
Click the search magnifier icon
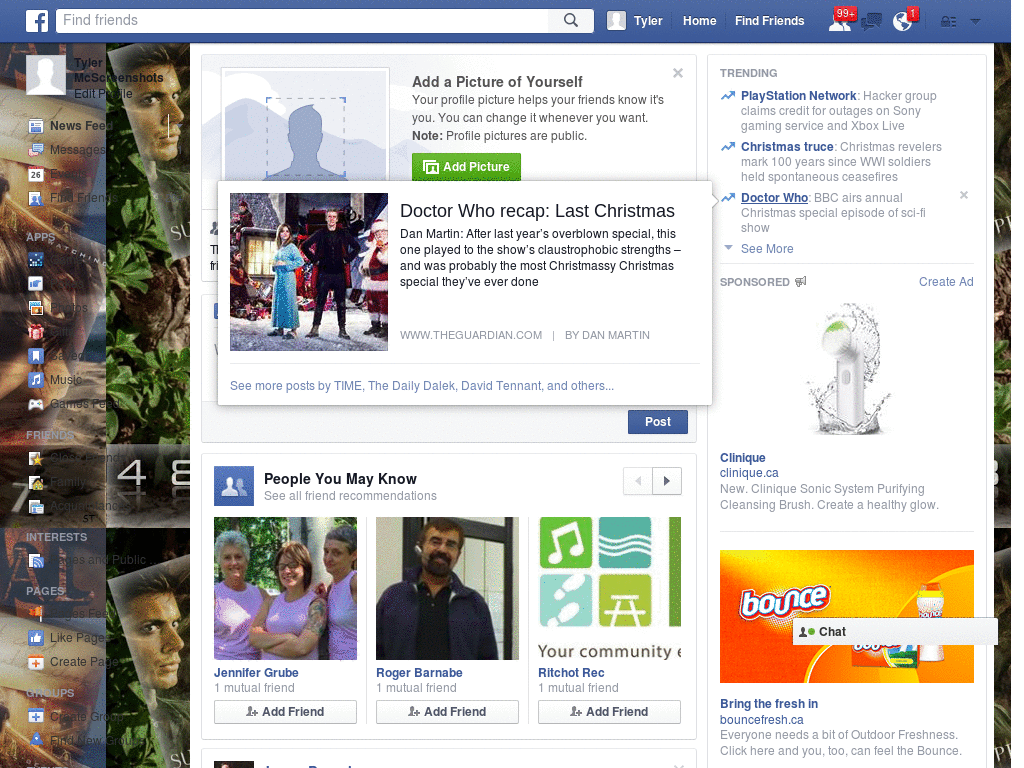click(571, 20)
